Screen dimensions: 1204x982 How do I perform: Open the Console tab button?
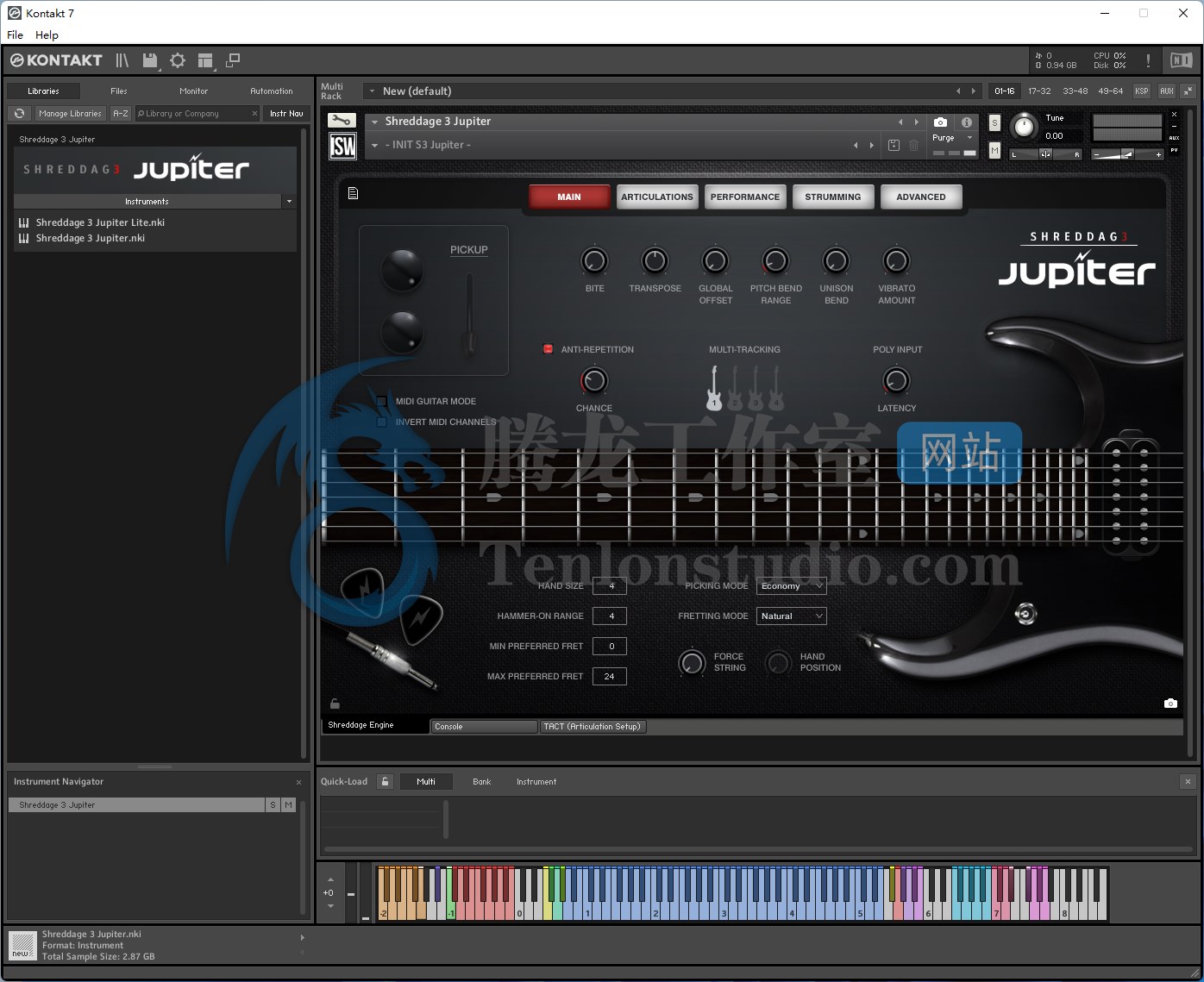click(484, 726)
